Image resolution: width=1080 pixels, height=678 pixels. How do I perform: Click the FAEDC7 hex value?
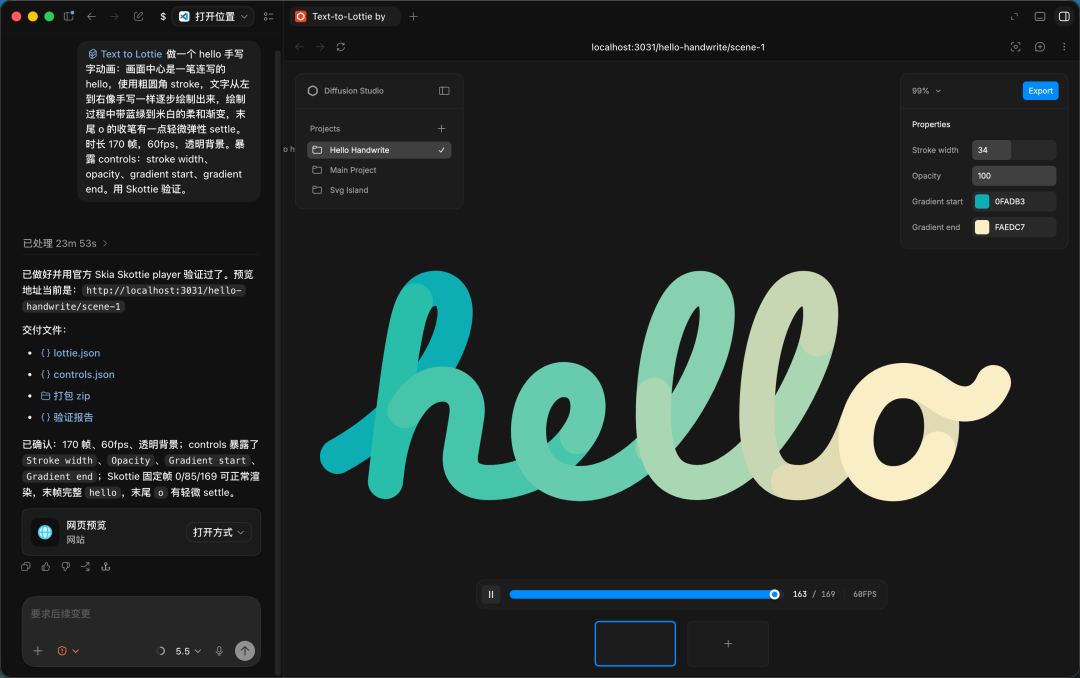[1010, 227]
